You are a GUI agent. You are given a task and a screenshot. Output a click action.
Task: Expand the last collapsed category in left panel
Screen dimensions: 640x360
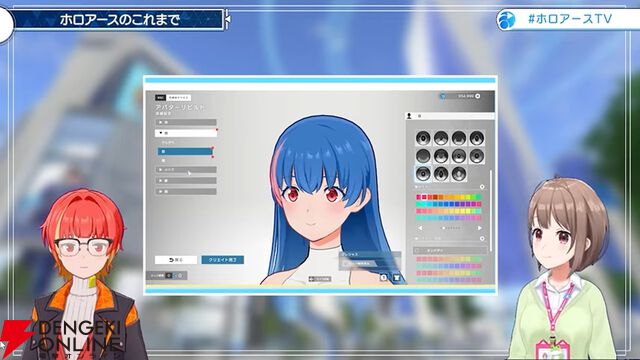pos(186,191)
